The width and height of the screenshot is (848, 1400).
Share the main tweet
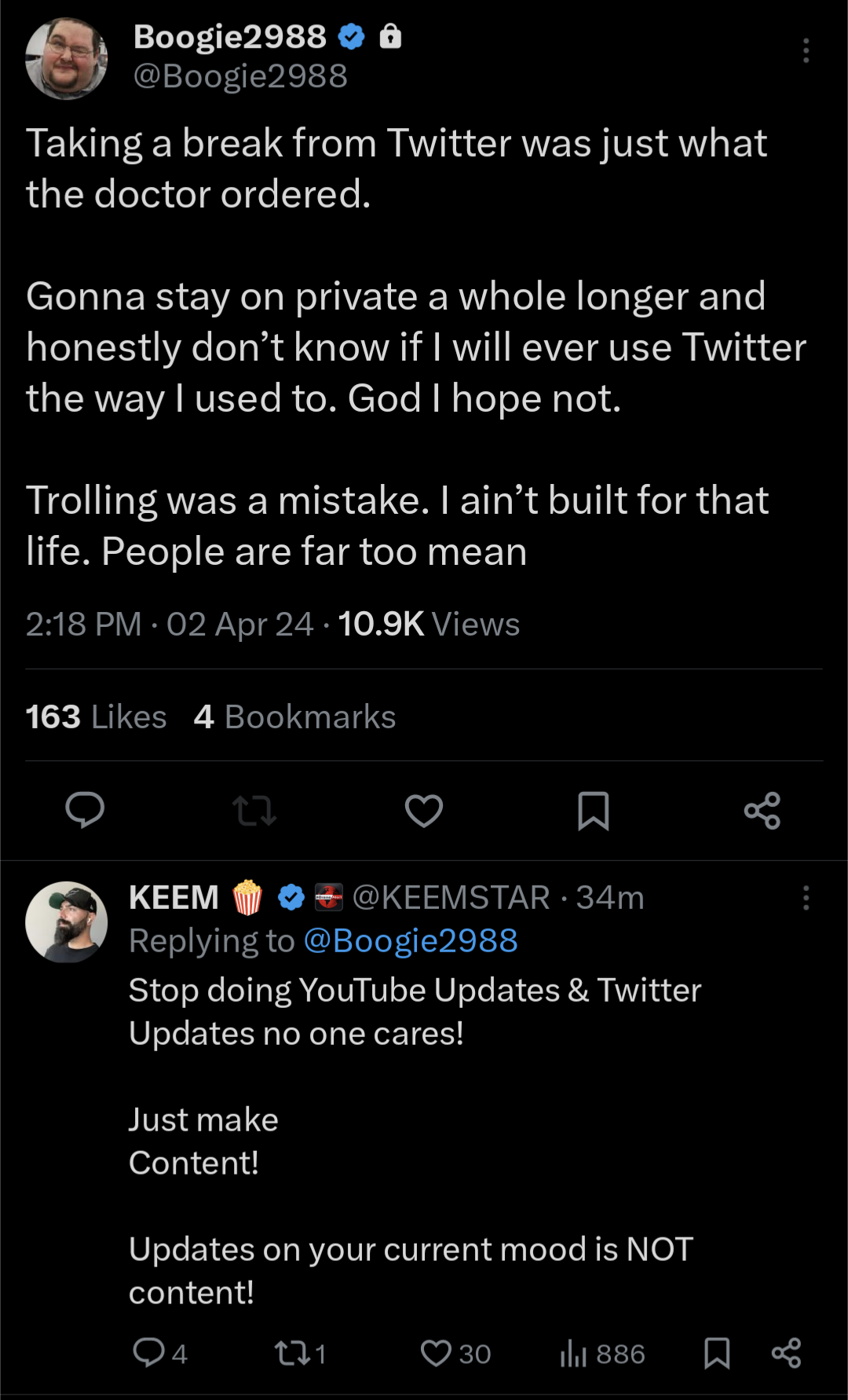(x=762, y=810)
